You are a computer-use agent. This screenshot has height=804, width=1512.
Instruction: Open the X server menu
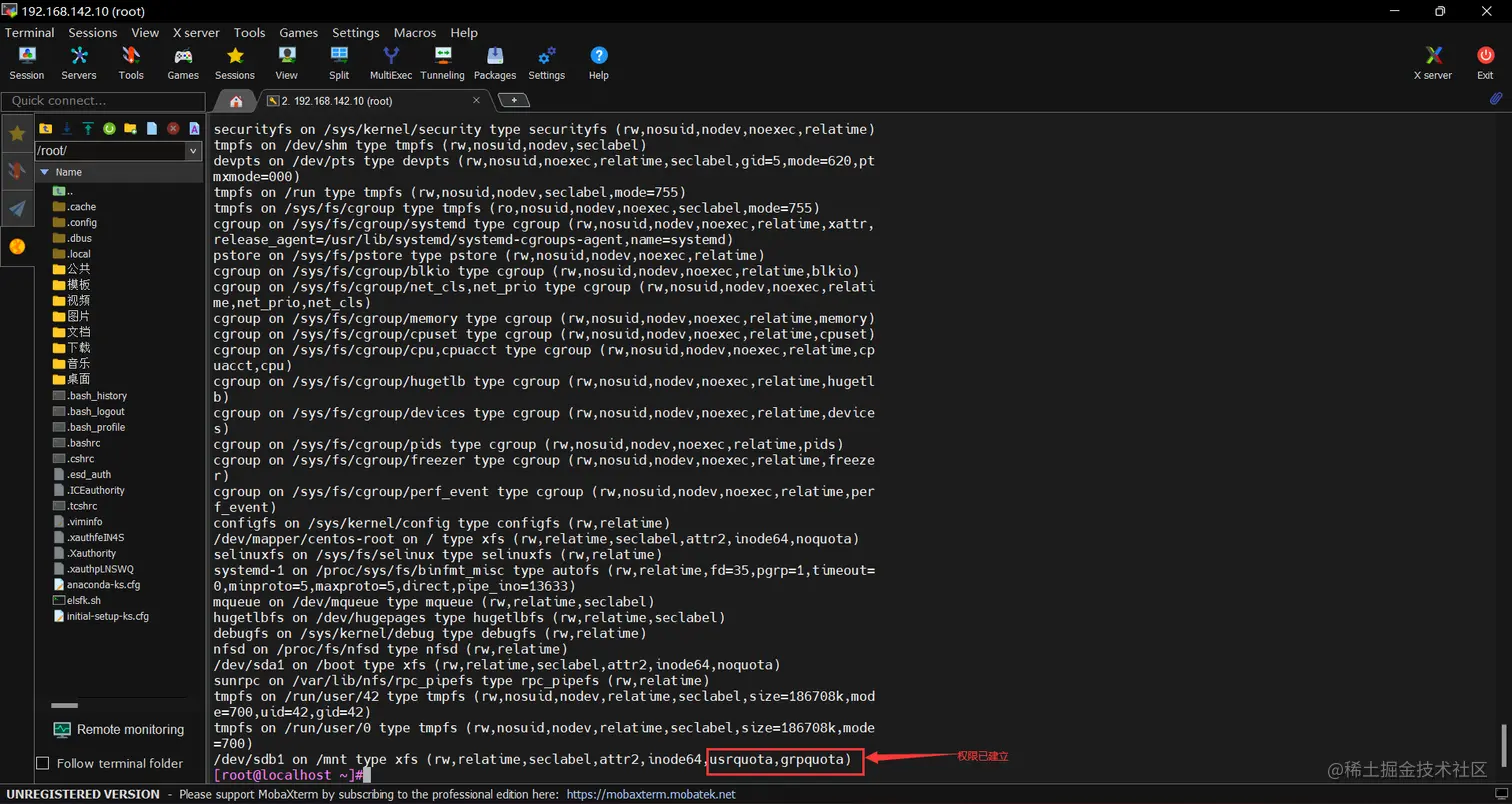[196, 32]
